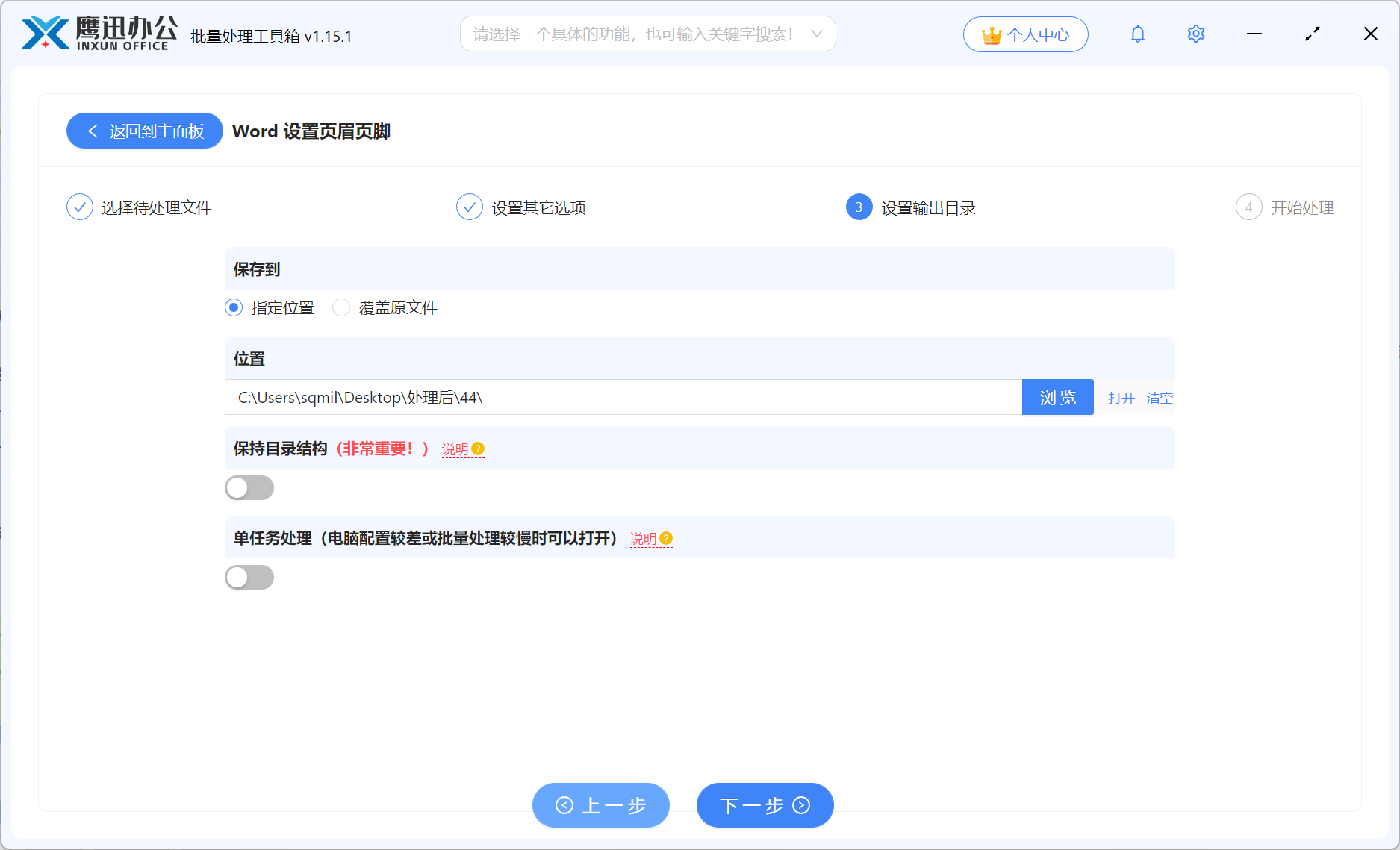
Task: Click the 选择待处理文件 step label
Action: (x=157, y=208)
